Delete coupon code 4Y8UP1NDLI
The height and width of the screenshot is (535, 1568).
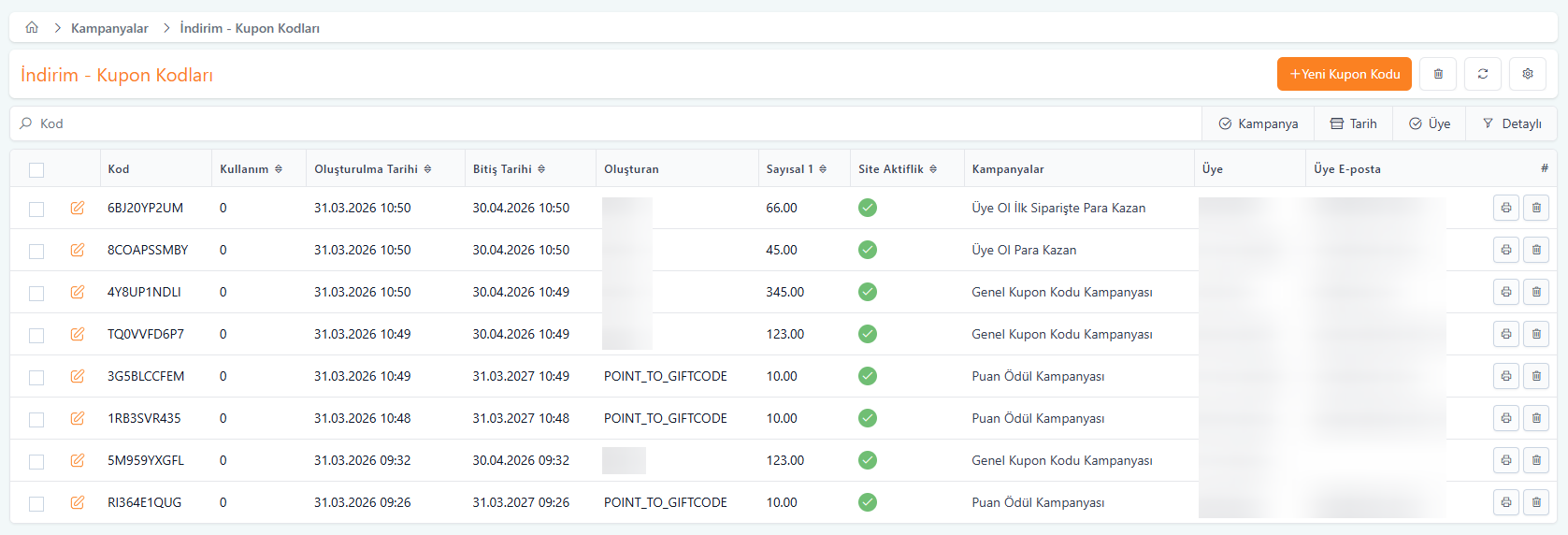click(x=1536, y=292)
